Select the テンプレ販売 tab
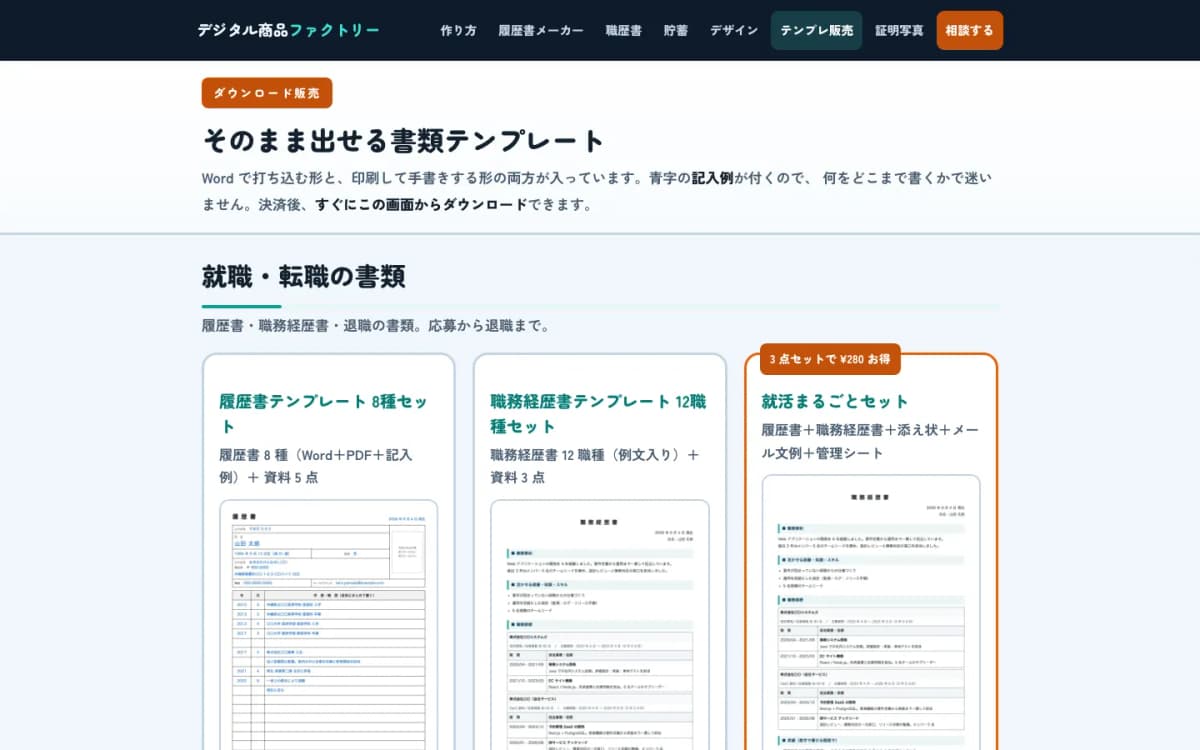 pyautogui.click(x=817, y=30)
